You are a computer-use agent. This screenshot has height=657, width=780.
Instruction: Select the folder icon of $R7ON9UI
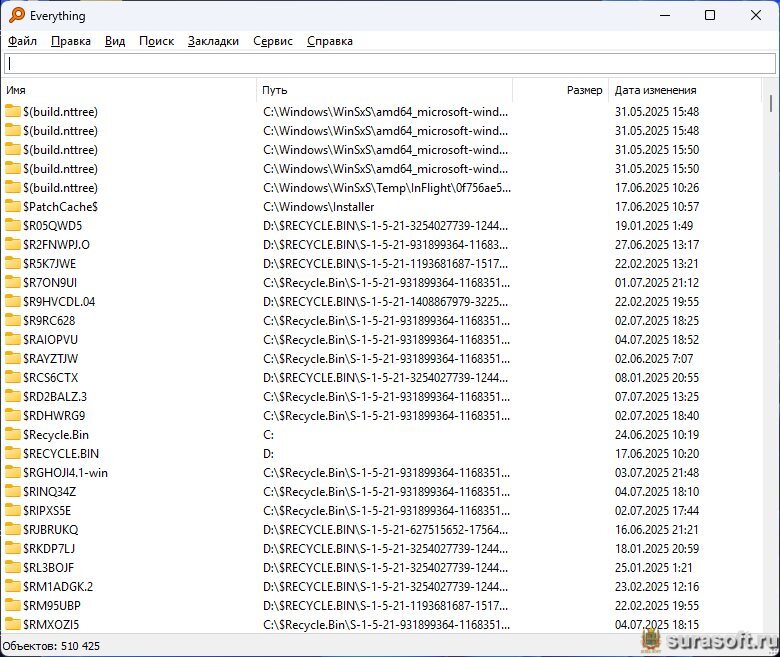pos(13,282)
